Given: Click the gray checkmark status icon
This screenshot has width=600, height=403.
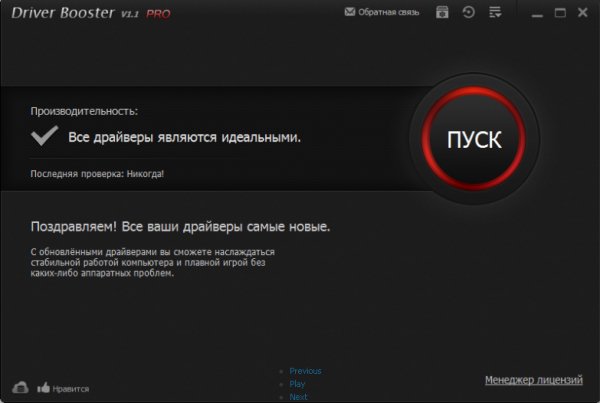Looking at the screenshot, I should point(44,135).
